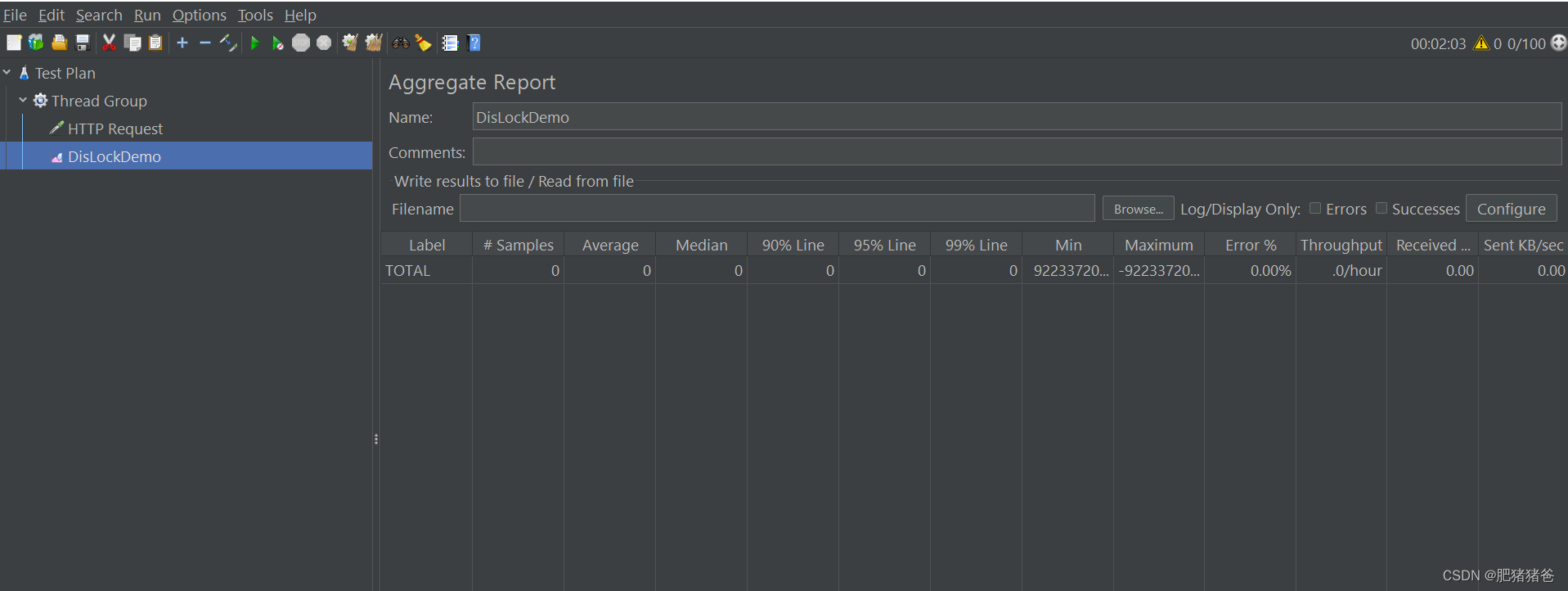
Task: Click the 0/100 thread count indicator
Action: click(x=1526, y=44)
